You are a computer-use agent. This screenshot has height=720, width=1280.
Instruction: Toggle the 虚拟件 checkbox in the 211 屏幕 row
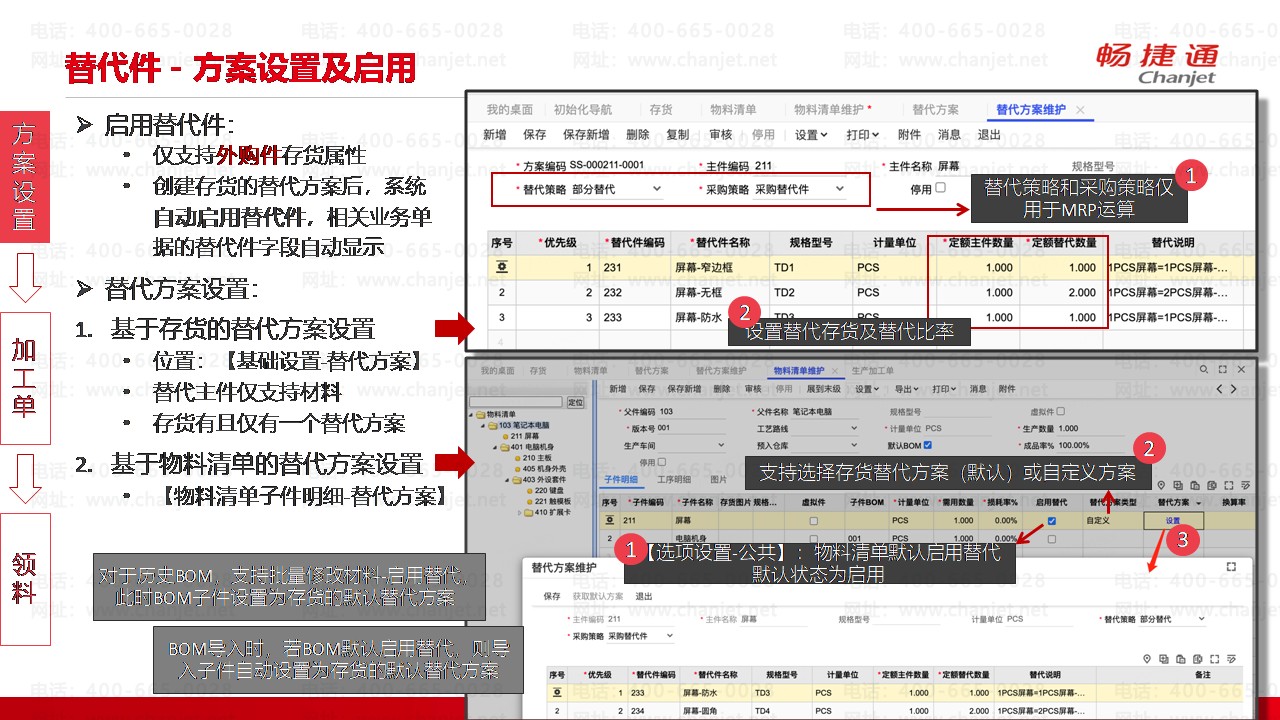813,521
